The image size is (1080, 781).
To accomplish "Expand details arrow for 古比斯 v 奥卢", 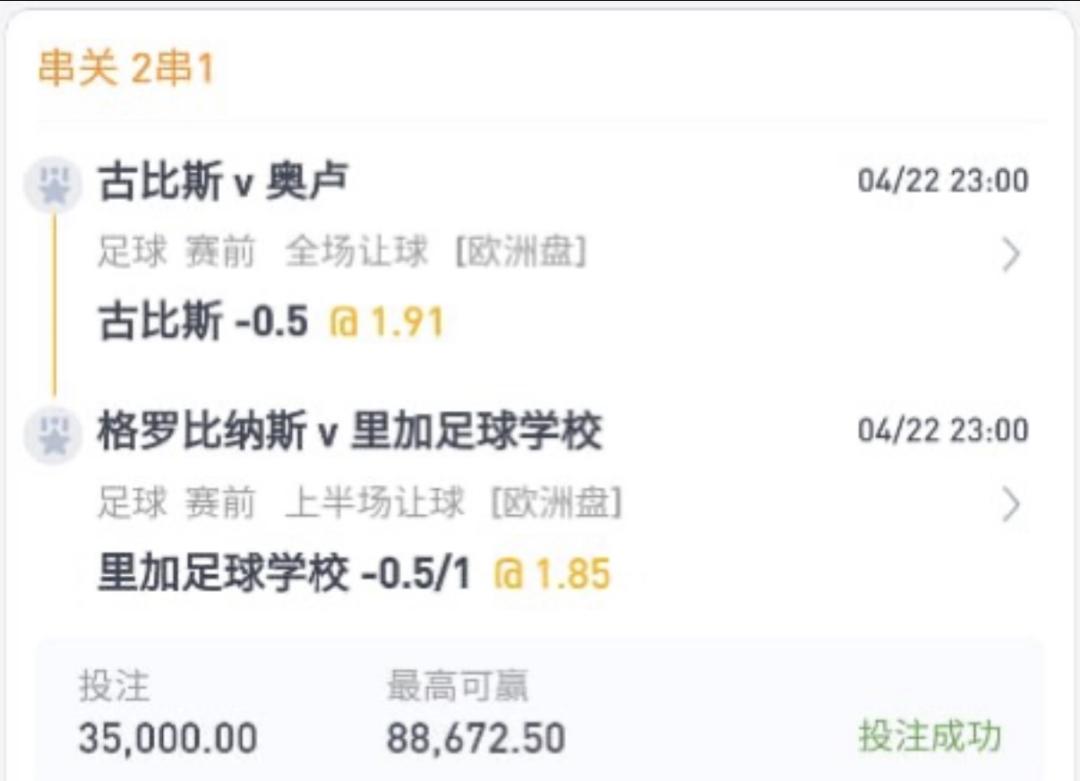I will click(1011, 255).
